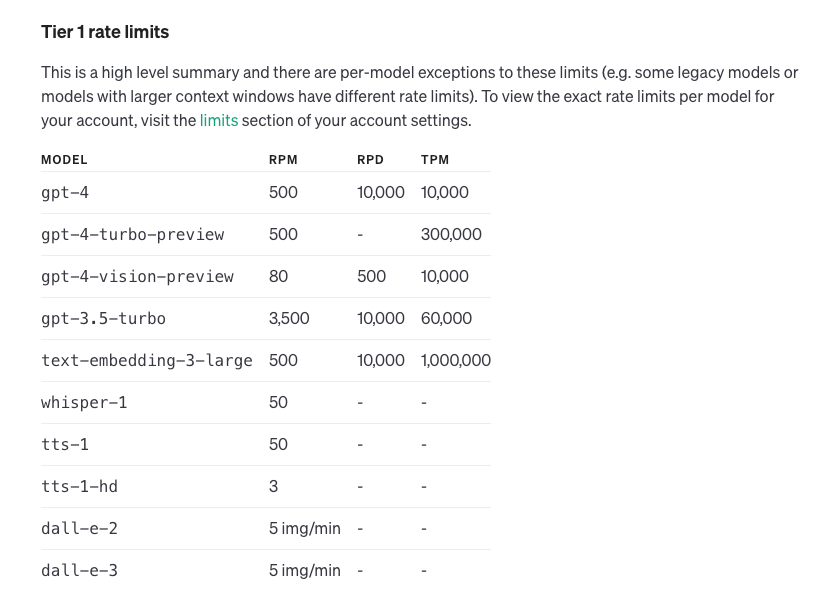This screenshot has height=606, width=826.
Task: Click the tts-1 model name
Action: pos(65,444)
